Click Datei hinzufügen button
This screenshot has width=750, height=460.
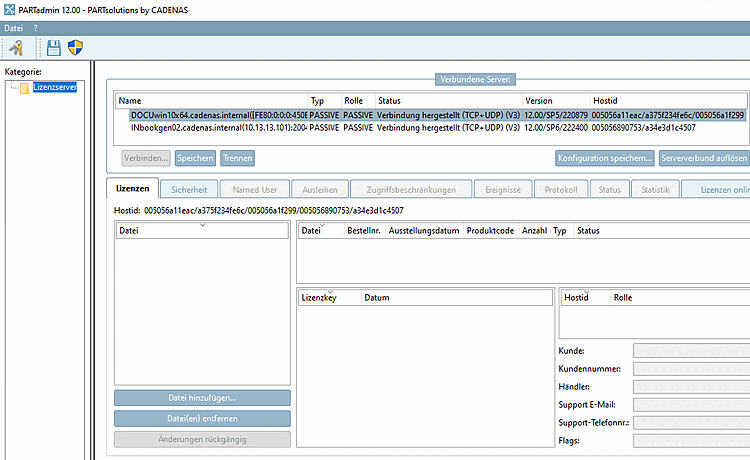point(202,398)
